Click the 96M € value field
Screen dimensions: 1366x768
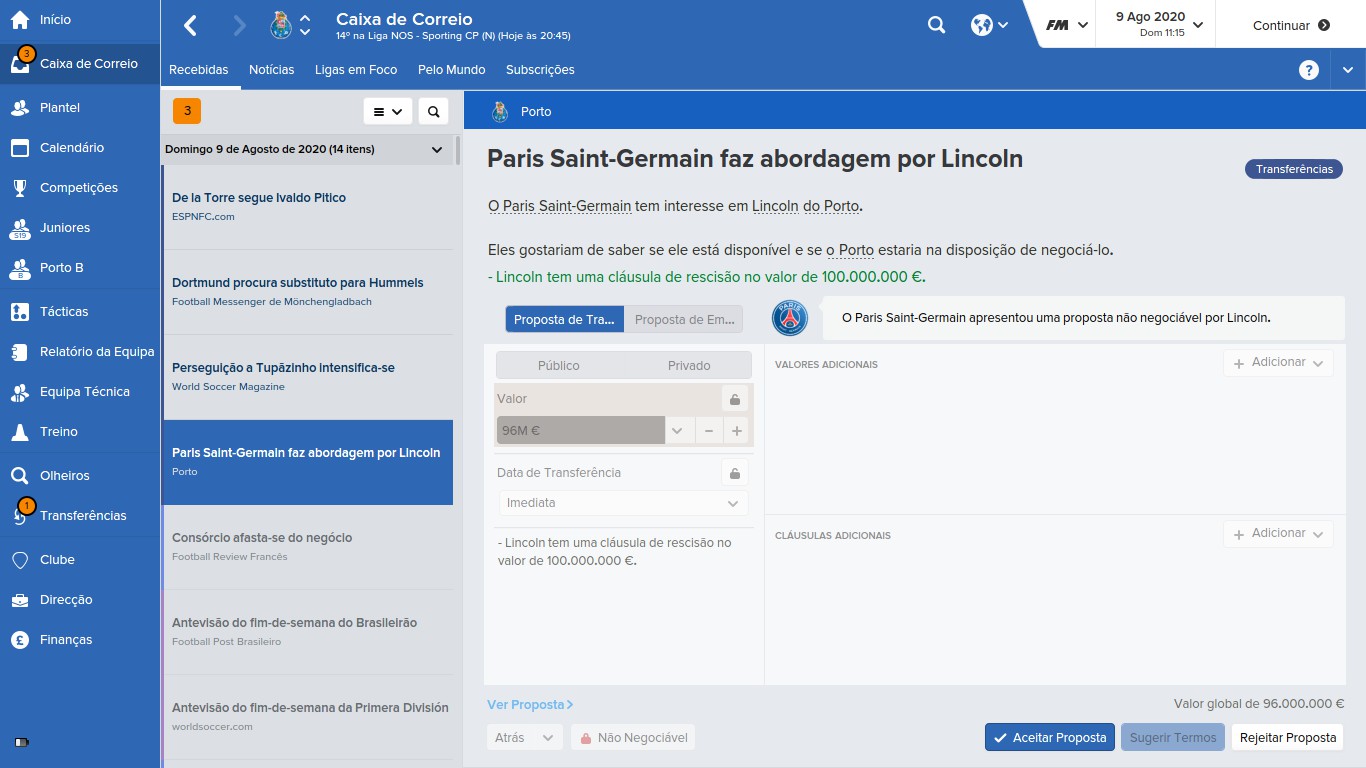(x=581, y=431)
